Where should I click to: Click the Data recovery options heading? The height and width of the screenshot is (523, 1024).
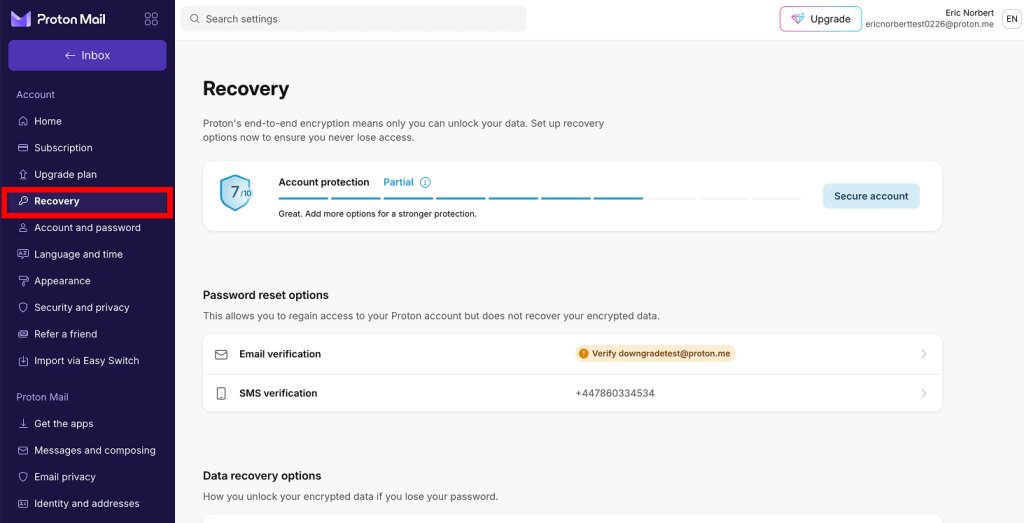pos(262,475)
